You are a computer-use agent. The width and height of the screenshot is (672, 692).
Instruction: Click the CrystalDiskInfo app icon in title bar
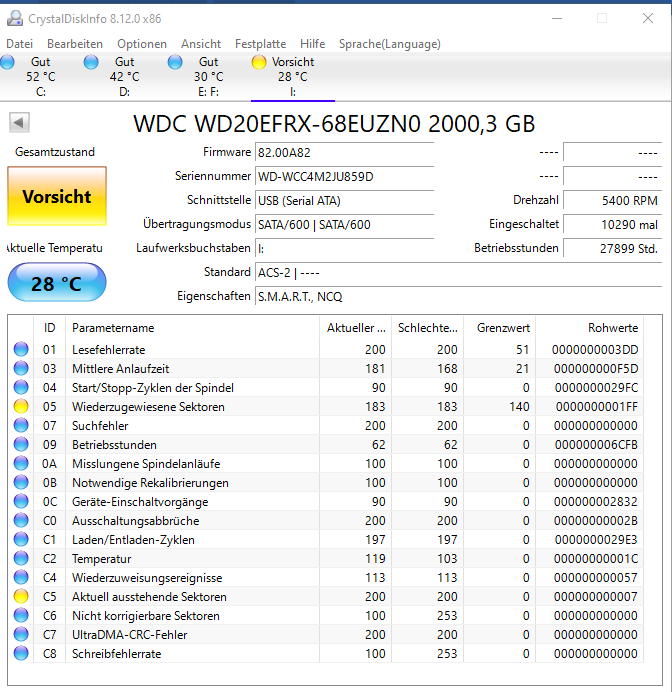(x=15, y=19)
